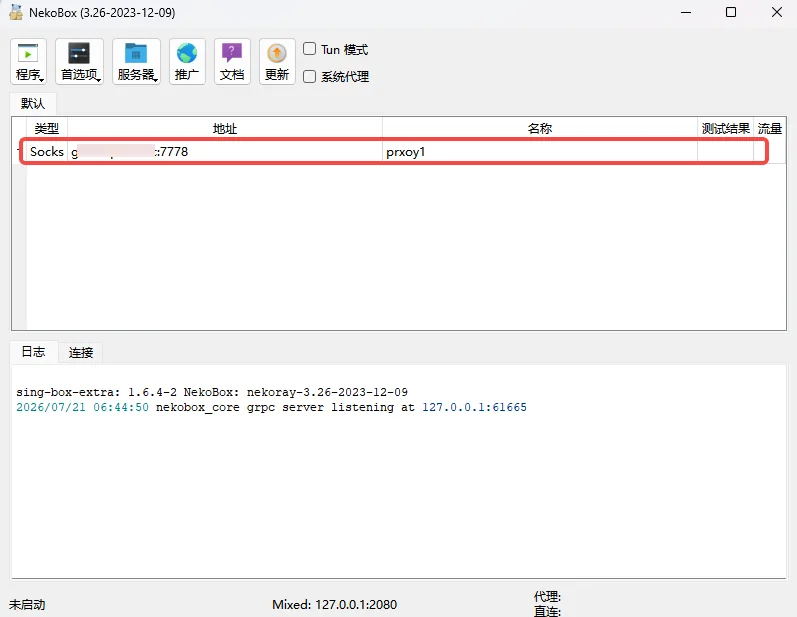The image size is (797, 617).
Task: Click the 127.0.0.1:61665 address in log
Action: pos(474,407)
